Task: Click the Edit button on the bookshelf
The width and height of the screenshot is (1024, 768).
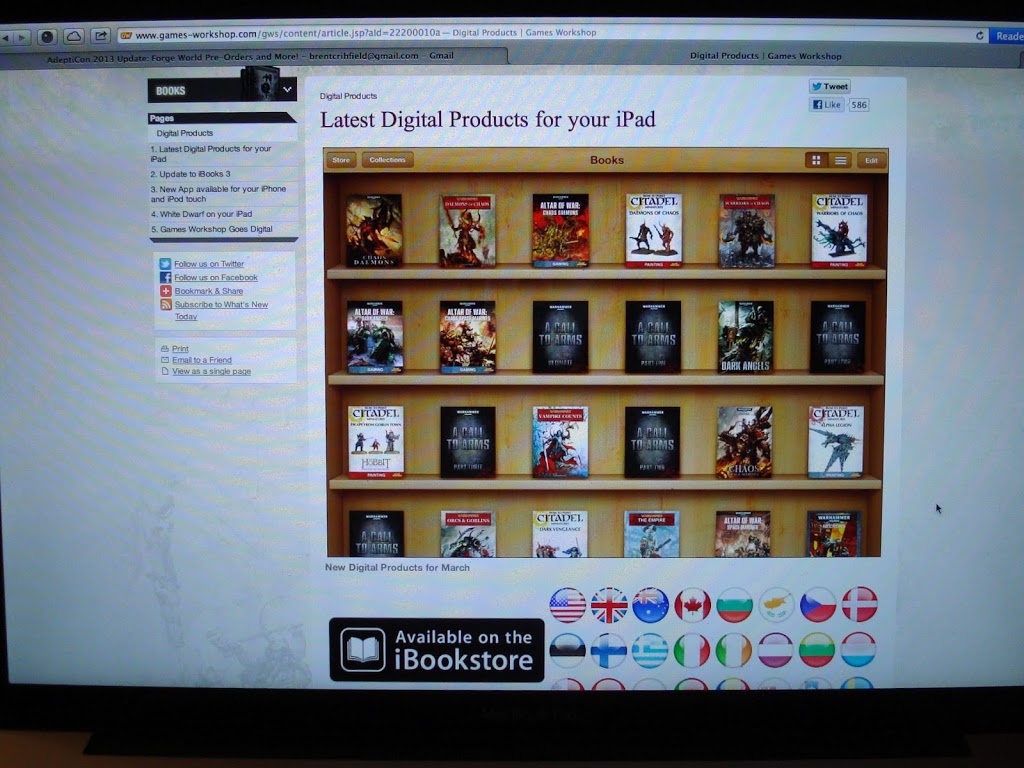Action: (871, 160)
